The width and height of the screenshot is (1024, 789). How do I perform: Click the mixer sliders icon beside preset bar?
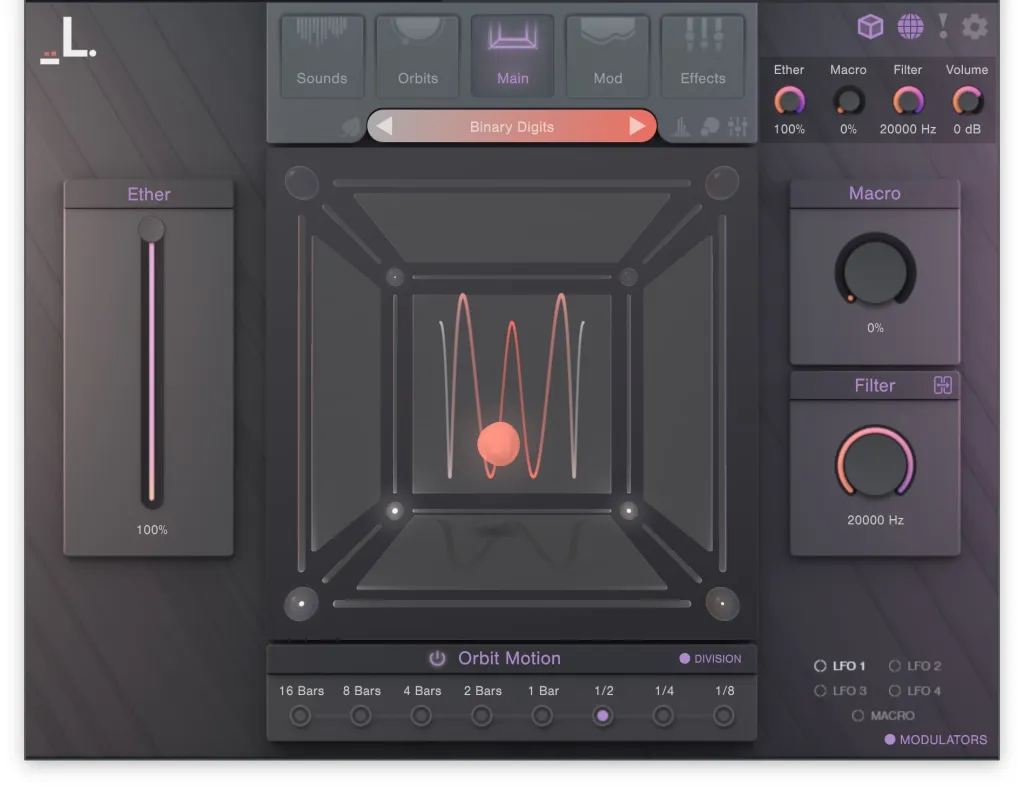[x=738, y=127]
